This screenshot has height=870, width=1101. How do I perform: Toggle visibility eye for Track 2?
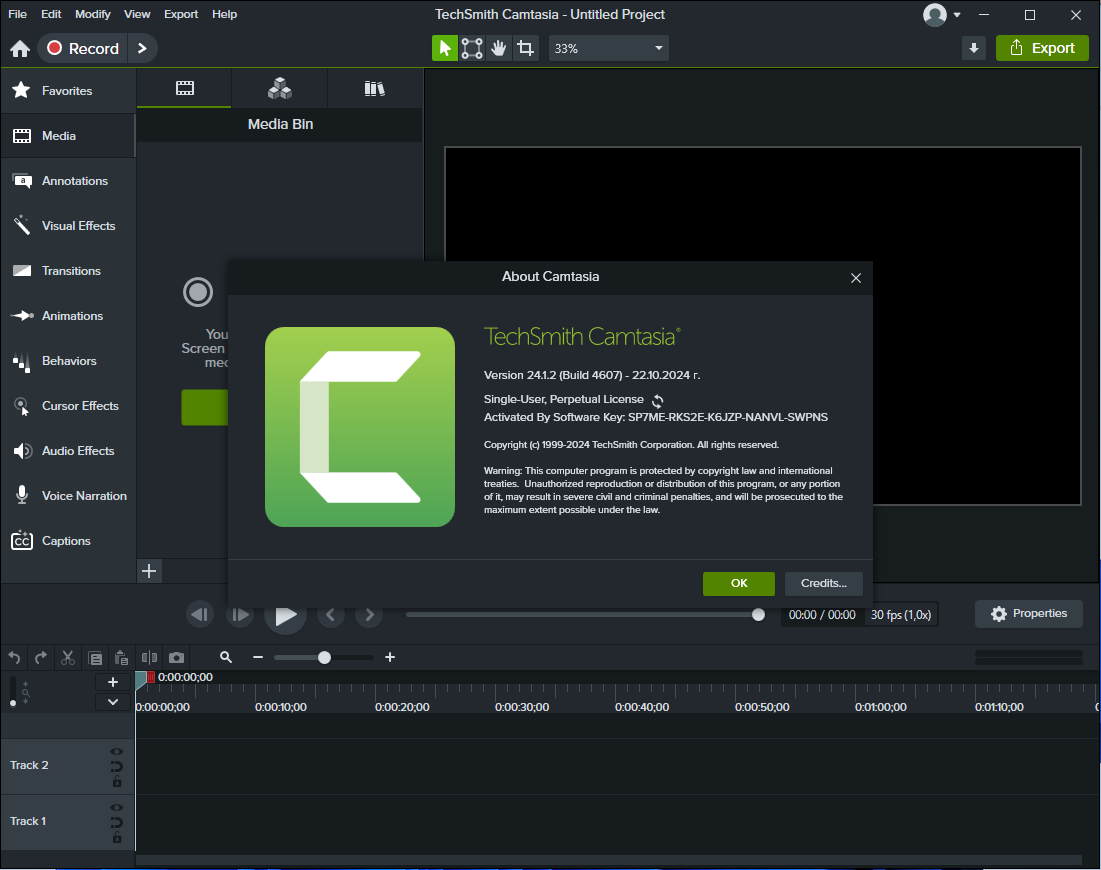pos(117,751)
